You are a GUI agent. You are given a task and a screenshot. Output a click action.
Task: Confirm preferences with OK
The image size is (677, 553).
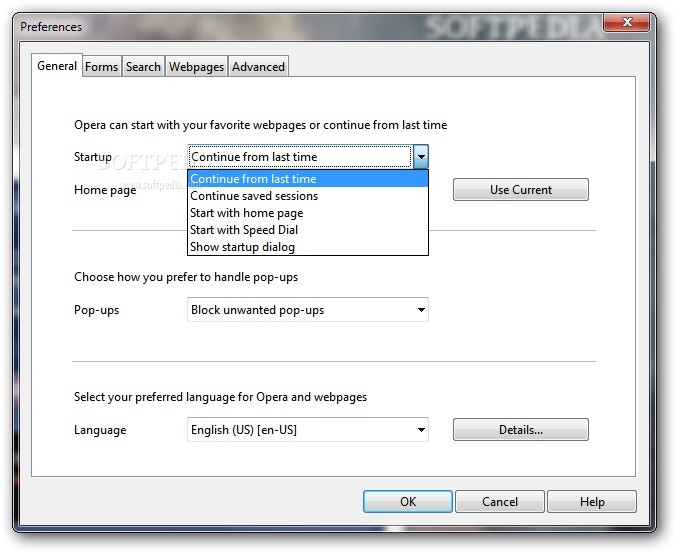[408, 502]
